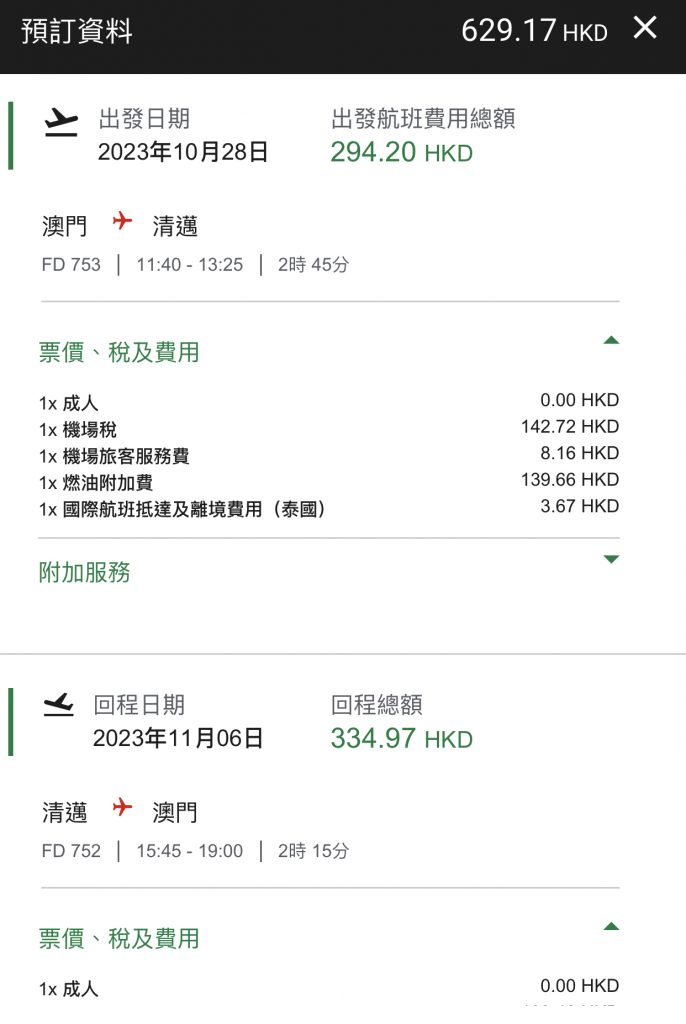Image resolution: width=686 pixels, height=1024 pixels.
Task: Click the return airplane landing icon
Action: tap(59, 707)
